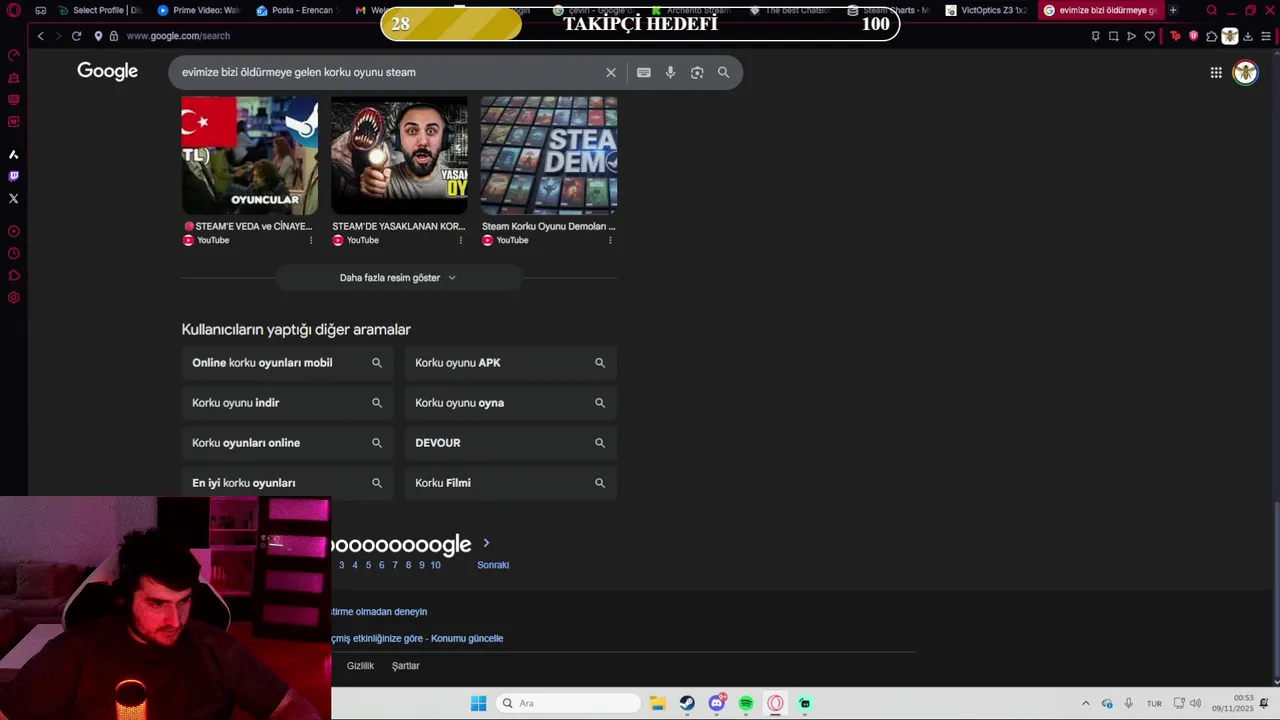
Task: Launch Steam from the taskbar
Action: coord(687,703)
